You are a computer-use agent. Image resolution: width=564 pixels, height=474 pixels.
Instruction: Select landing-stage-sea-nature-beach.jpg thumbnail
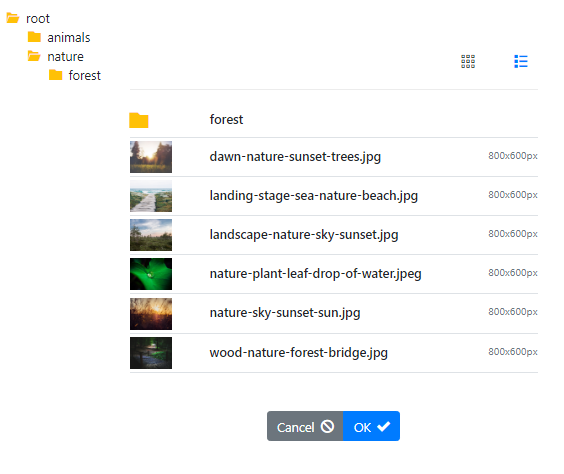pyautogui.click(x=151, y=196)
